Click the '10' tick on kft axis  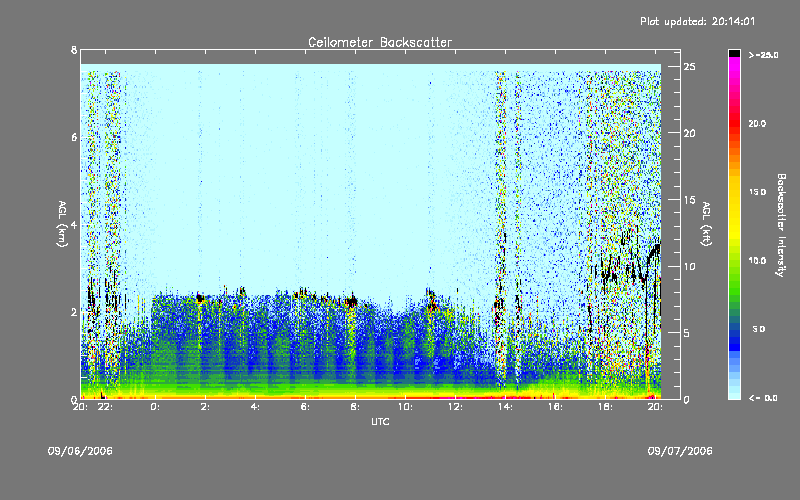[690, 266]
